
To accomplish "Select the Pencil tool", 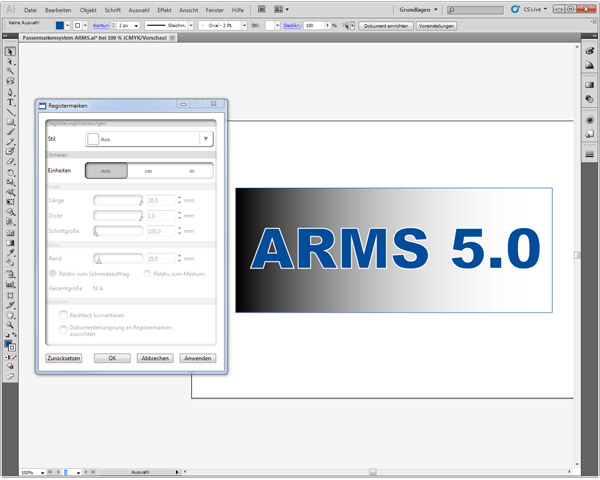I will tap(10, 142).
